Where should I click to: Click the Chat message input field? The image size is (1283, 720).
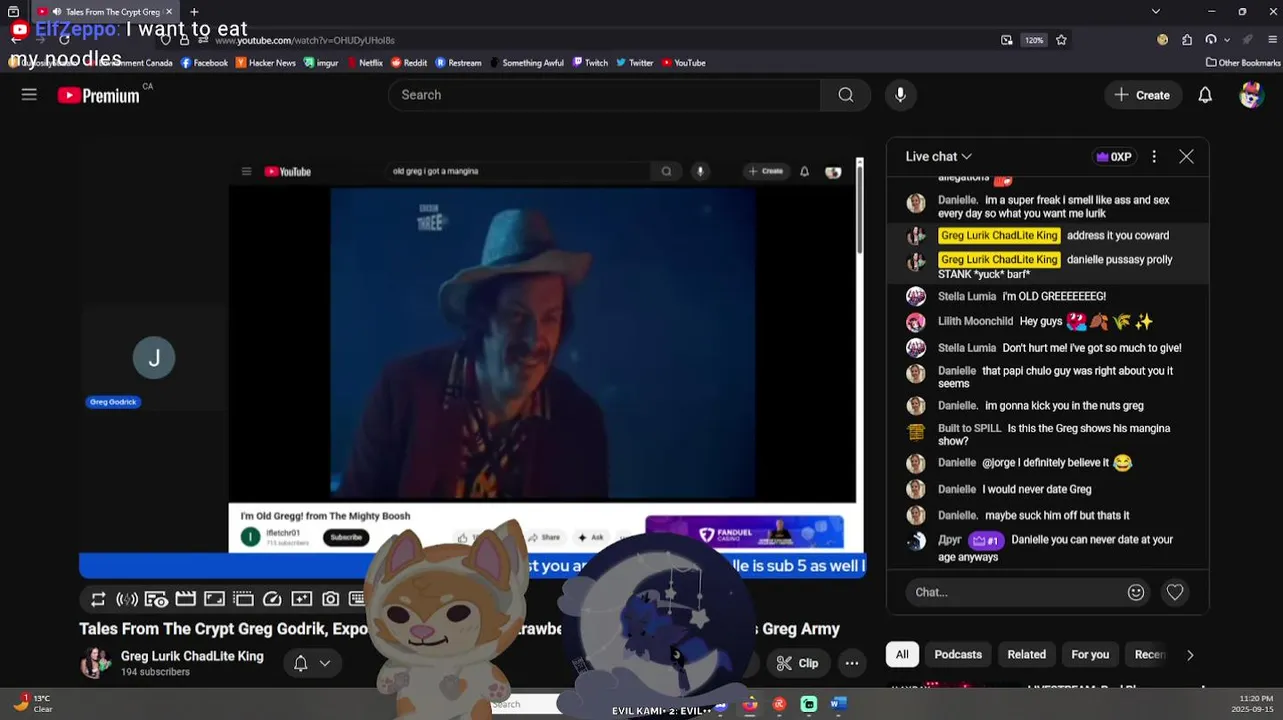[1015, 592]
